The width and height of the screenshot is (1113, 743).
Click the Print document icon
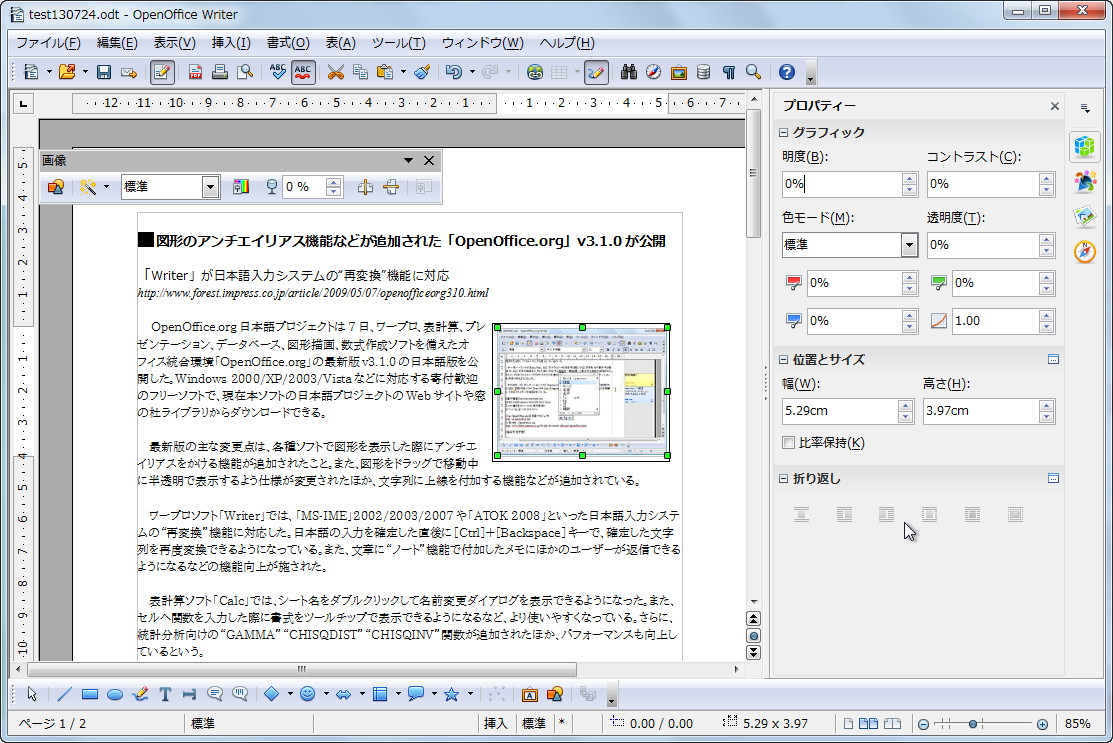[220, 72]
